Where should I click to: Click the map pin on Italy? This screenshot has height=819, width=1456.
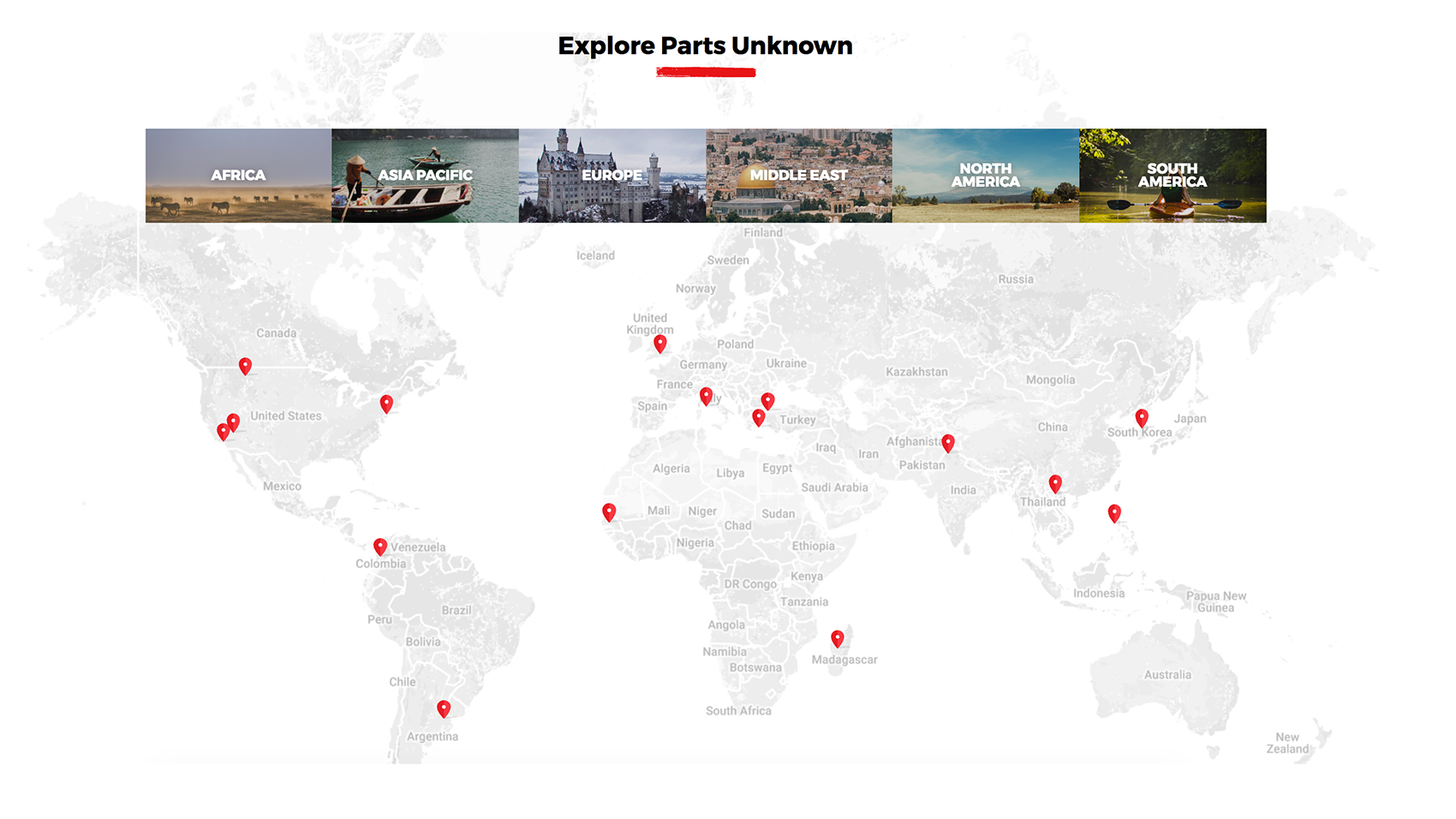pyautogui.click(x=706, y=396)
